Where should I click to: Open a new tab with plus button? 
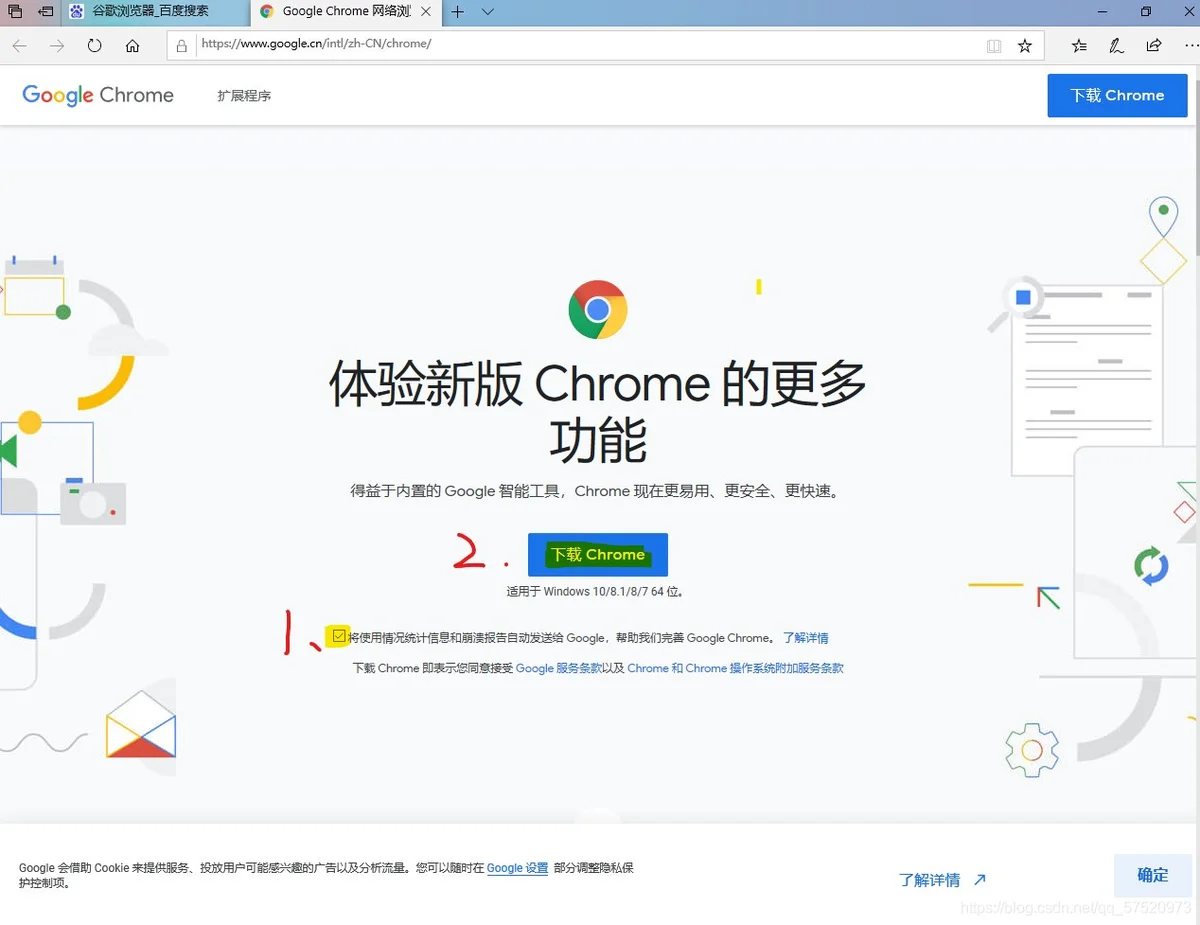(458, 12)
